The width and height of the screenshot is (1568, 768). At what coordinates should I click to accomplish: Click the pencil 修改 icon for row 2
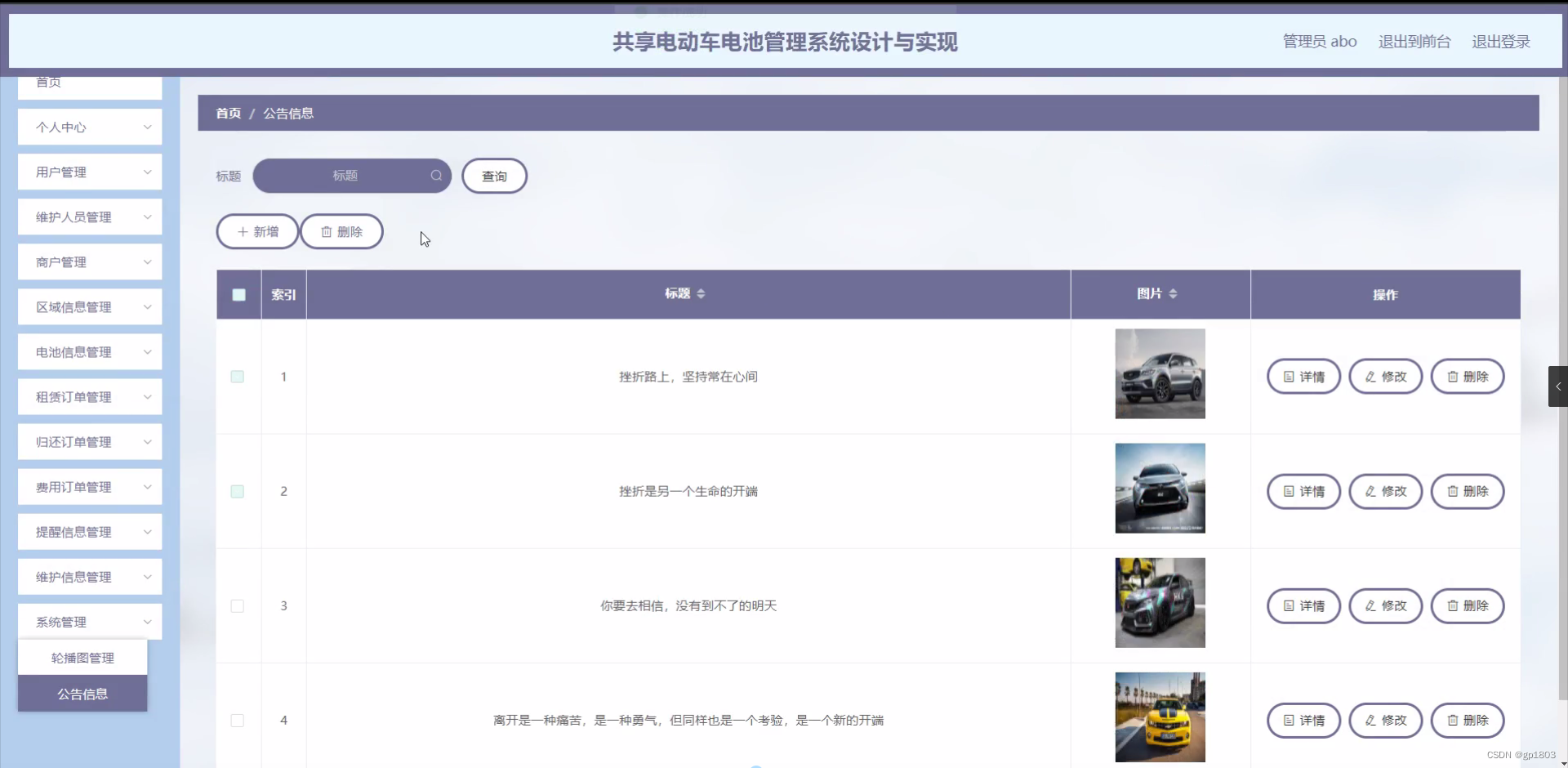[1370, 491]
